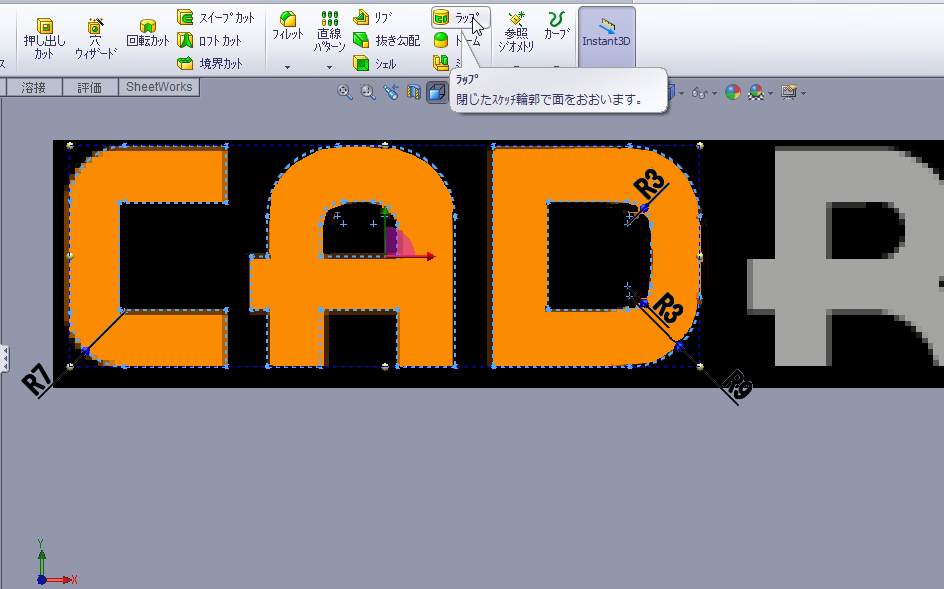
Task: Select the シェル shell tool
Action: pos(376,63)
